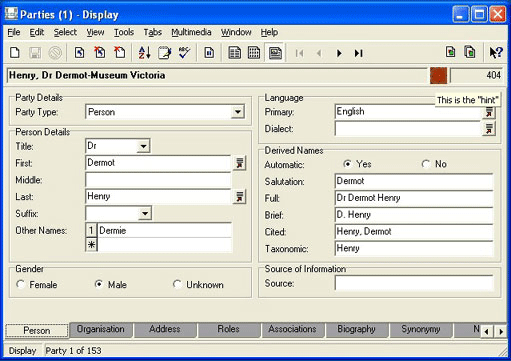Switch to the Organisation tab

tap(101, 329)
